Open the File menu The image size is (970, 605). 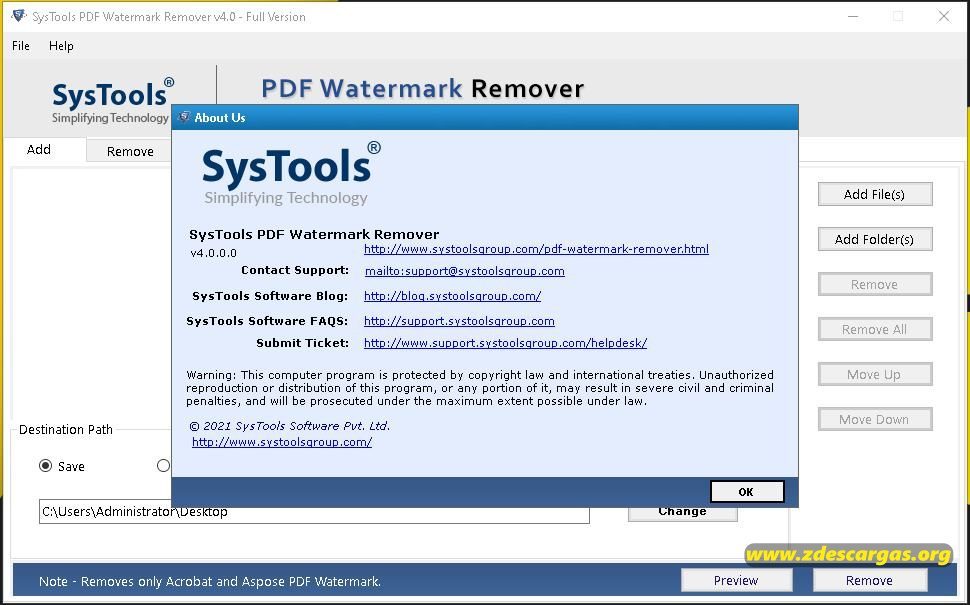(x=20, y=46)
